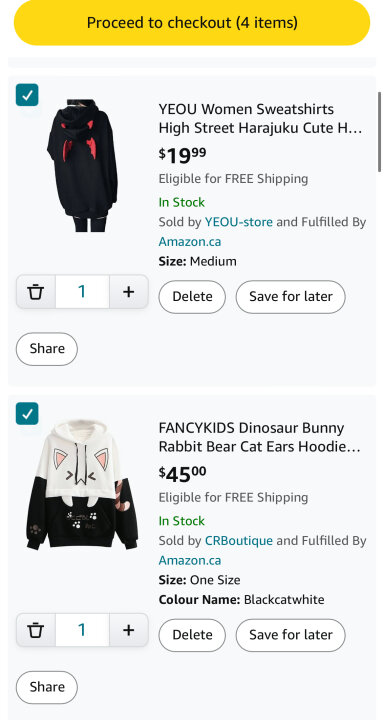Open the YEOU-store seller link
The image size is (384, 720).
238,222
